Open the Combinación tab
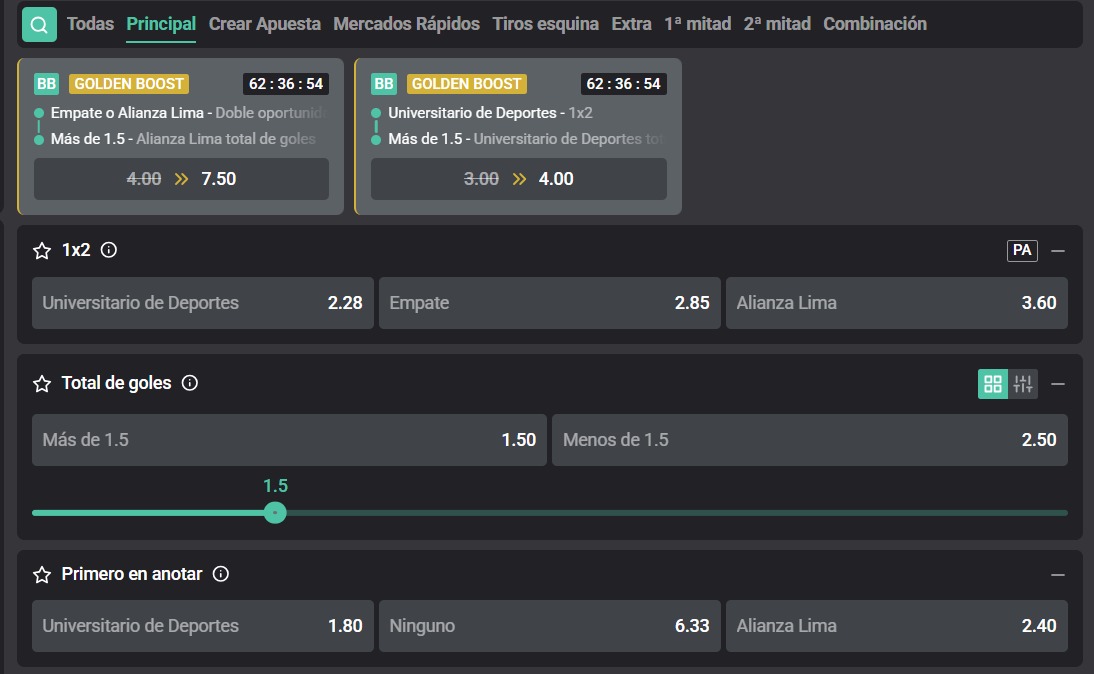Screen dimensions: 1094x674 click(875, 24)
